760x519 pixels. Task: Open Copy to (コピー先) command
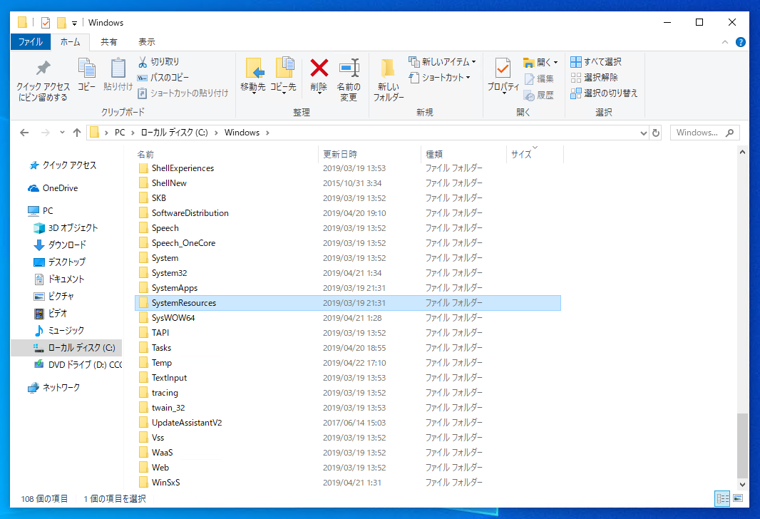pos(284,75)
